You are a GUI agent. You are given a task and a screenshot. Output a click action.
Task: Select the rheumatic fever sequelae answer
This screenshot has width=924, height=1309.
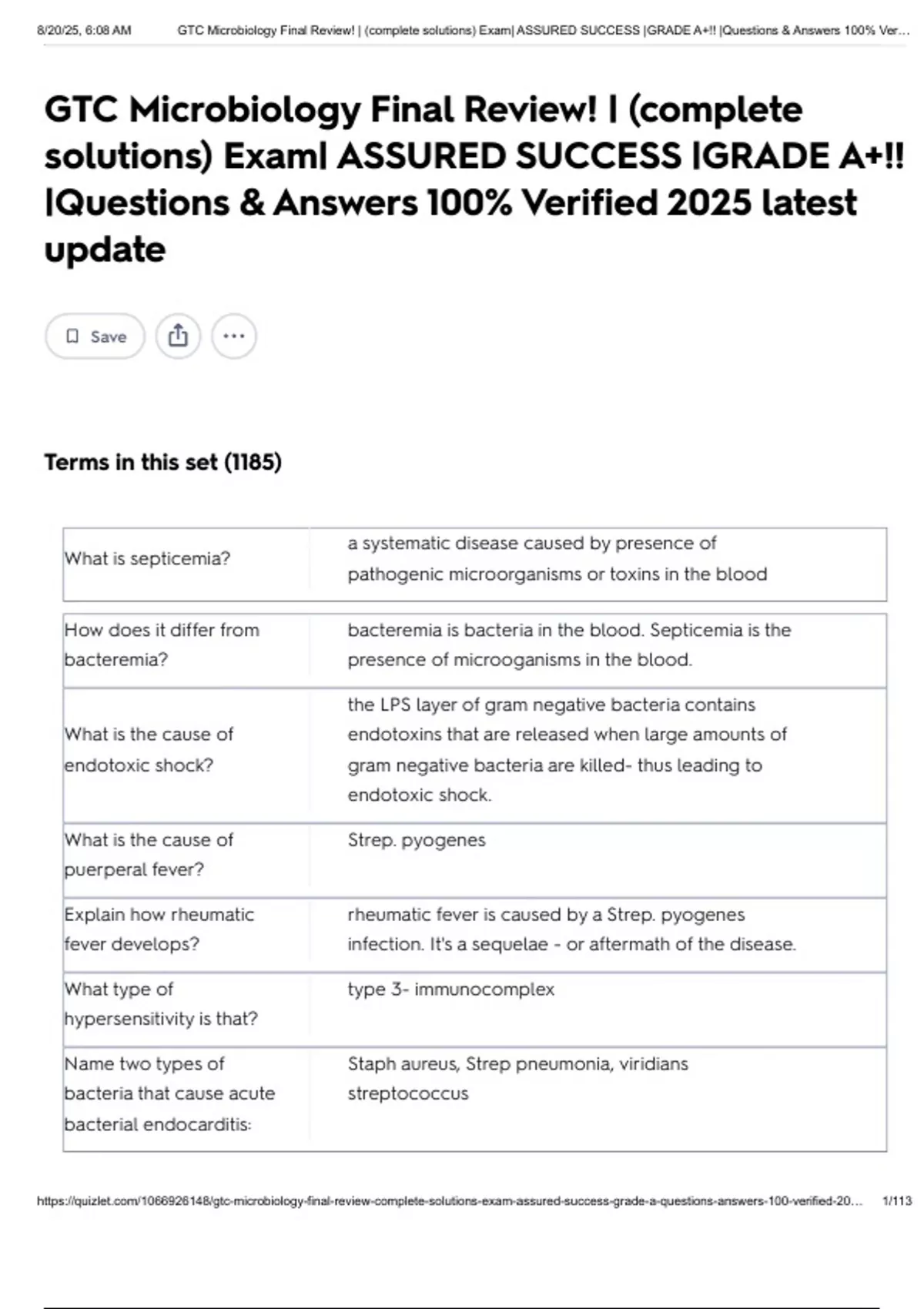point(571,929)
